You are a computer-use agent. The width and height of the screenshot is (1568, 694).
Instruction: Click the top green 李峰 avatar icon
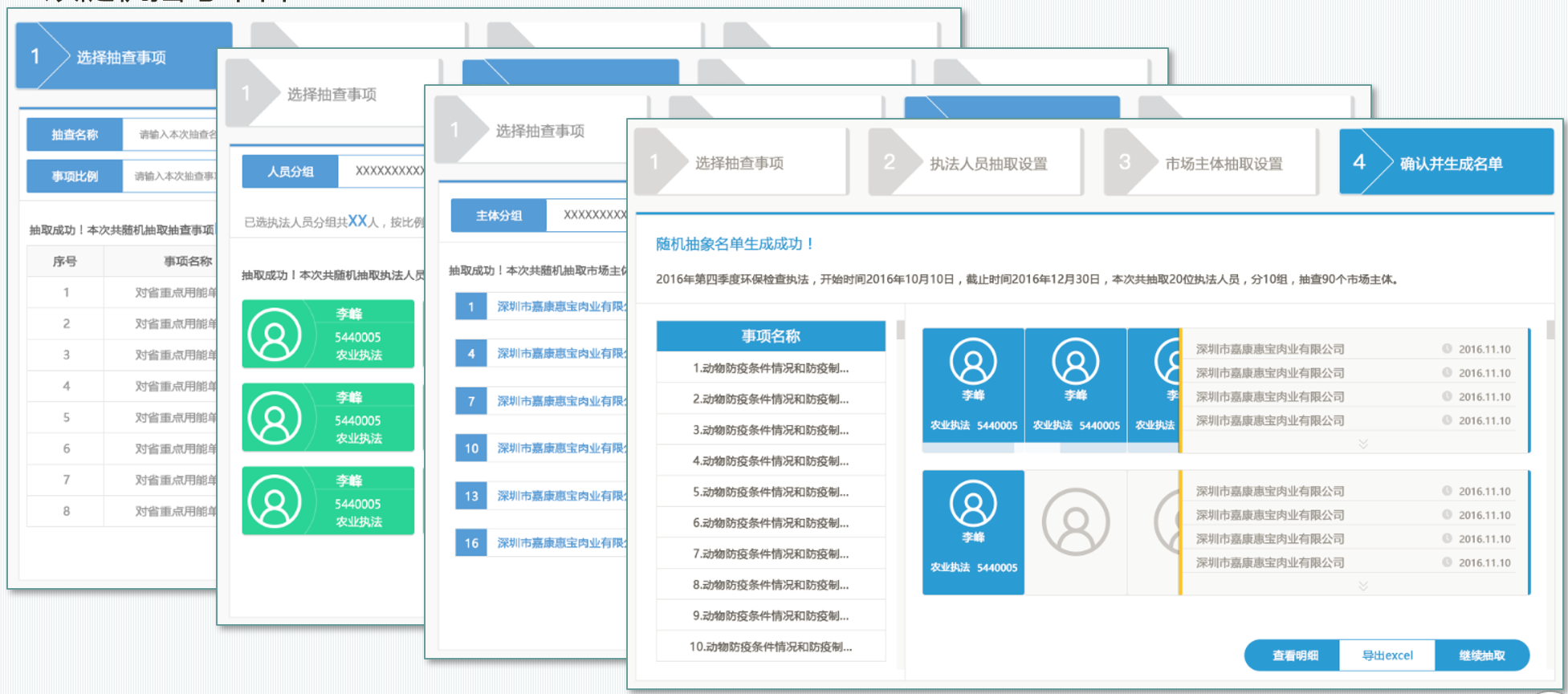click(275, 335)
